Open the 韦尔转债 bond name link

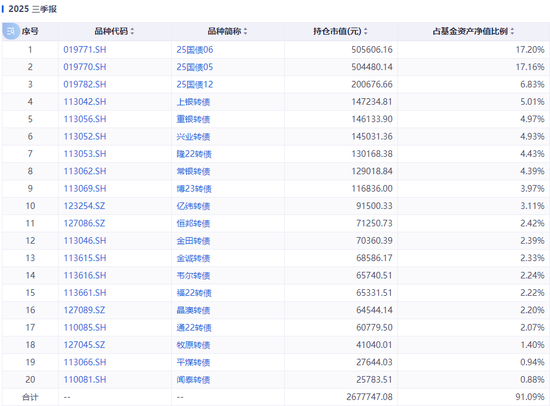tap(193, 275)
